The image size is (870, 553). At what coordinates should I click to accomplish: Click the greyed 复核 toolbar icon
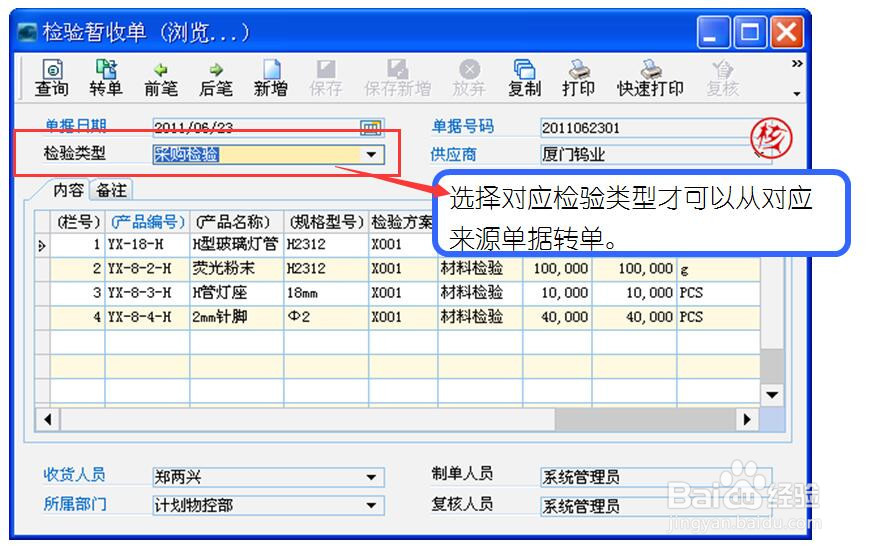[722, 78]
